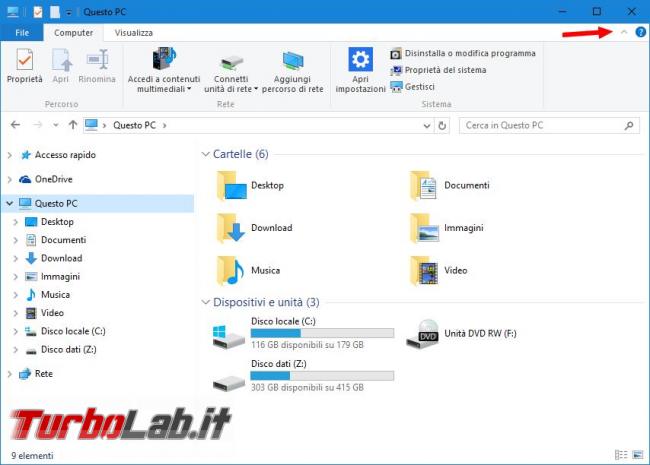Viewport: 650px width, 465px height.
Task: Open address bar history dropdown
Action: (x=427, y=126)
